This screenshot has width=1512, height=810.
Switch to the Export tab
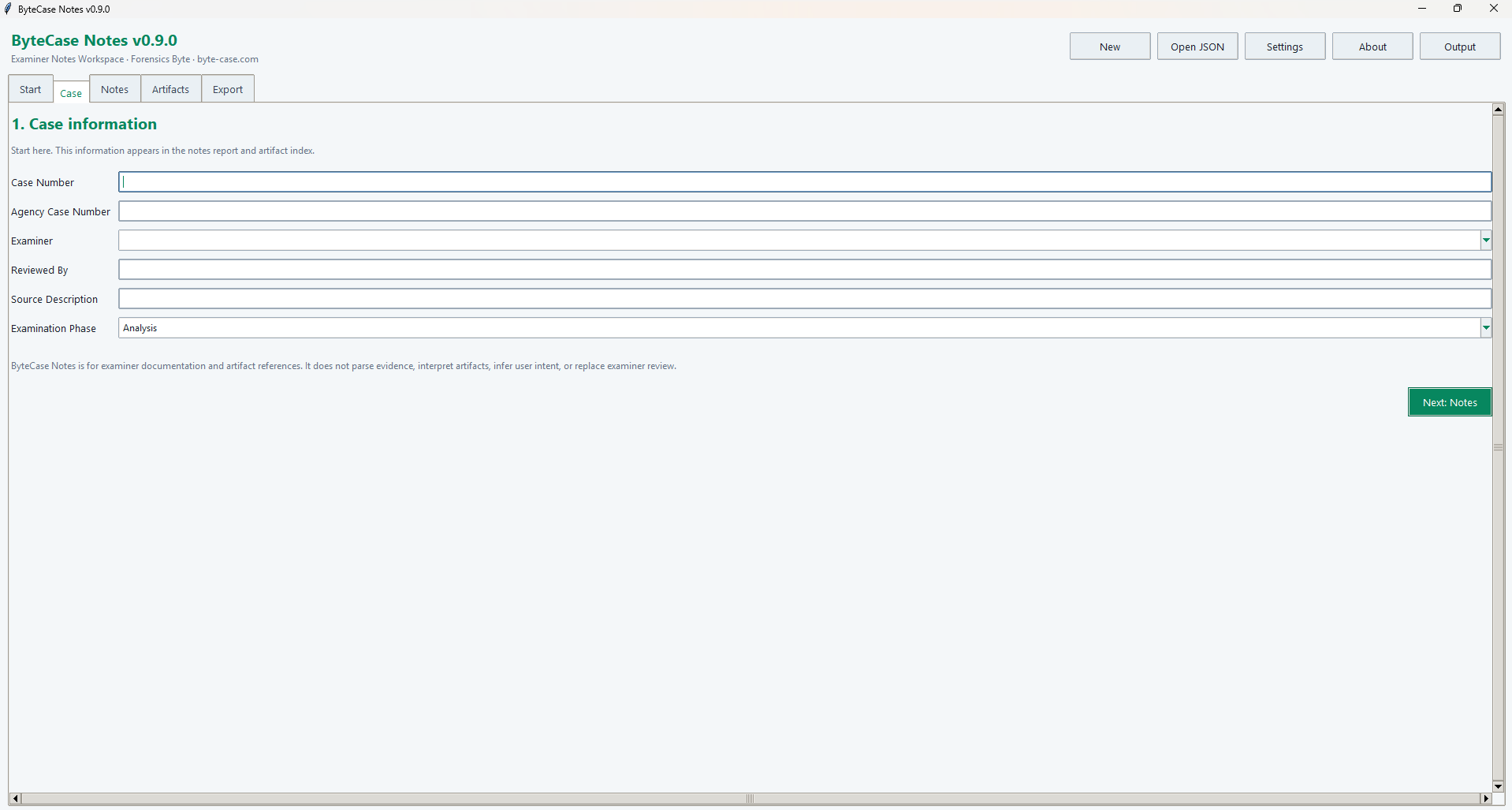click(228, 89)
